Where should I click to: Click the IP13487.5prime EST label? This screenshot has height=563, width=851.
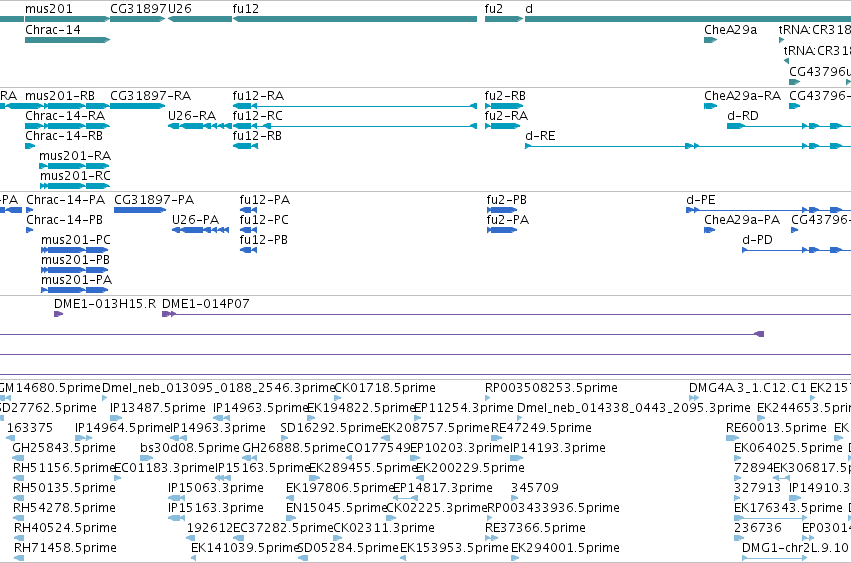point(158,408)
